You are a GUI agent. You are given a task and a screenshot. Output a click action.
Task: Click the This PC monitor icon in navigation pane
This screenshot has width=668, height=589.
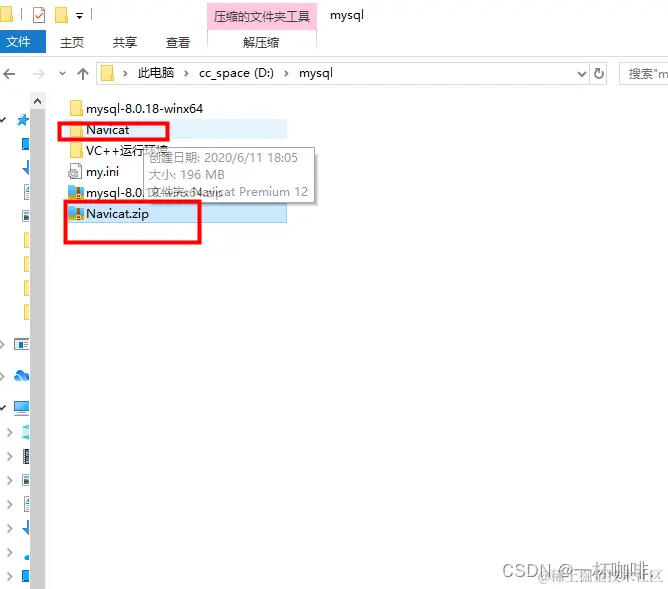pyautogui.click(x=21, y=408)
